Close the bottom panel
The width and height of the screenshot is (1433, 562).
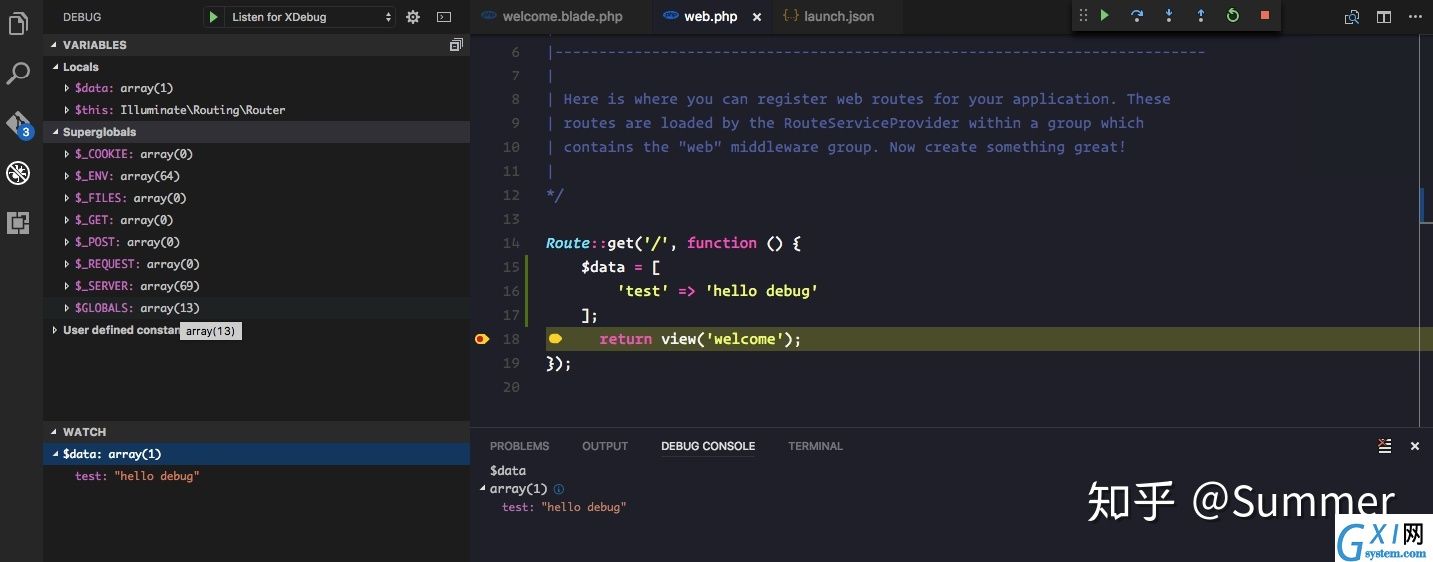tap(1415, 446)
